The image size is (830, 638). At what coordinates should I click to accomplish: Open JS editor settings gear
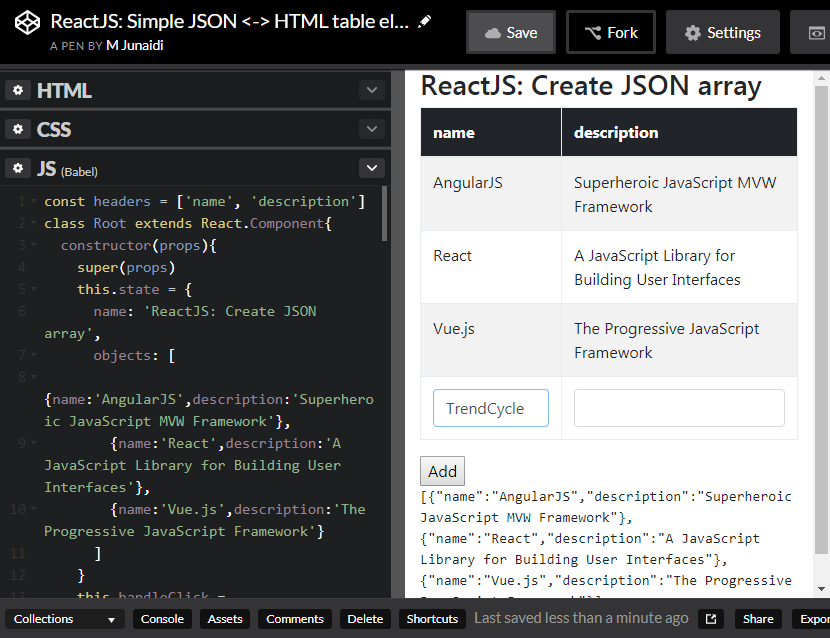pyautogui.click(x=18, y=168)
